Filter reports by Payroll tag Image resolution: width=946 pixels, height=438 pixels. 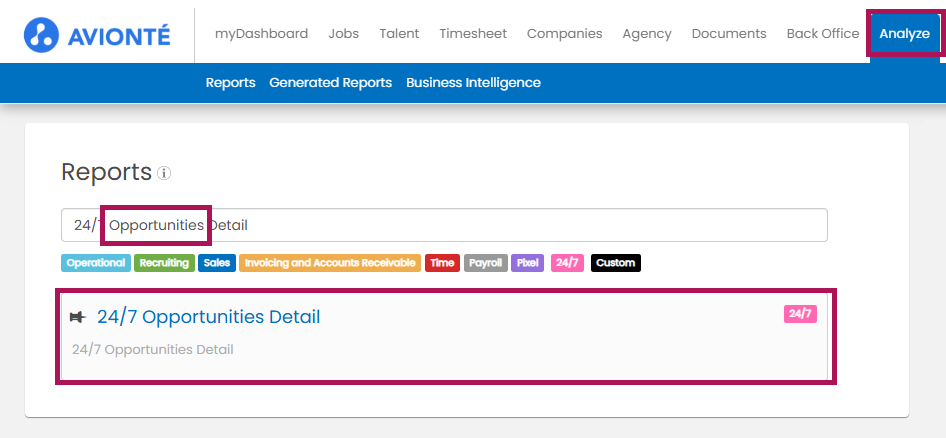pyautogui.click(x=486, y=263)
